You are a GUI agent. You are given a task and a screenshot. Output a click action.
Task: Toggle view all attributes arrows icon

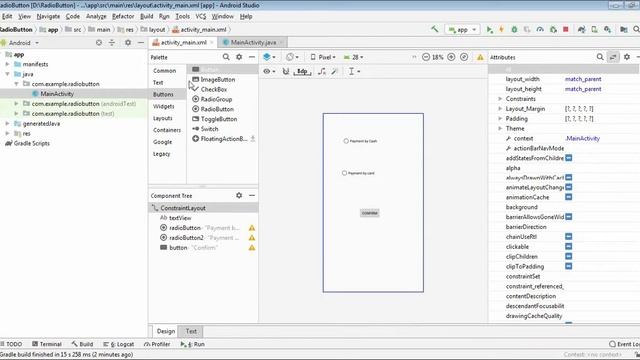[613, 57]
